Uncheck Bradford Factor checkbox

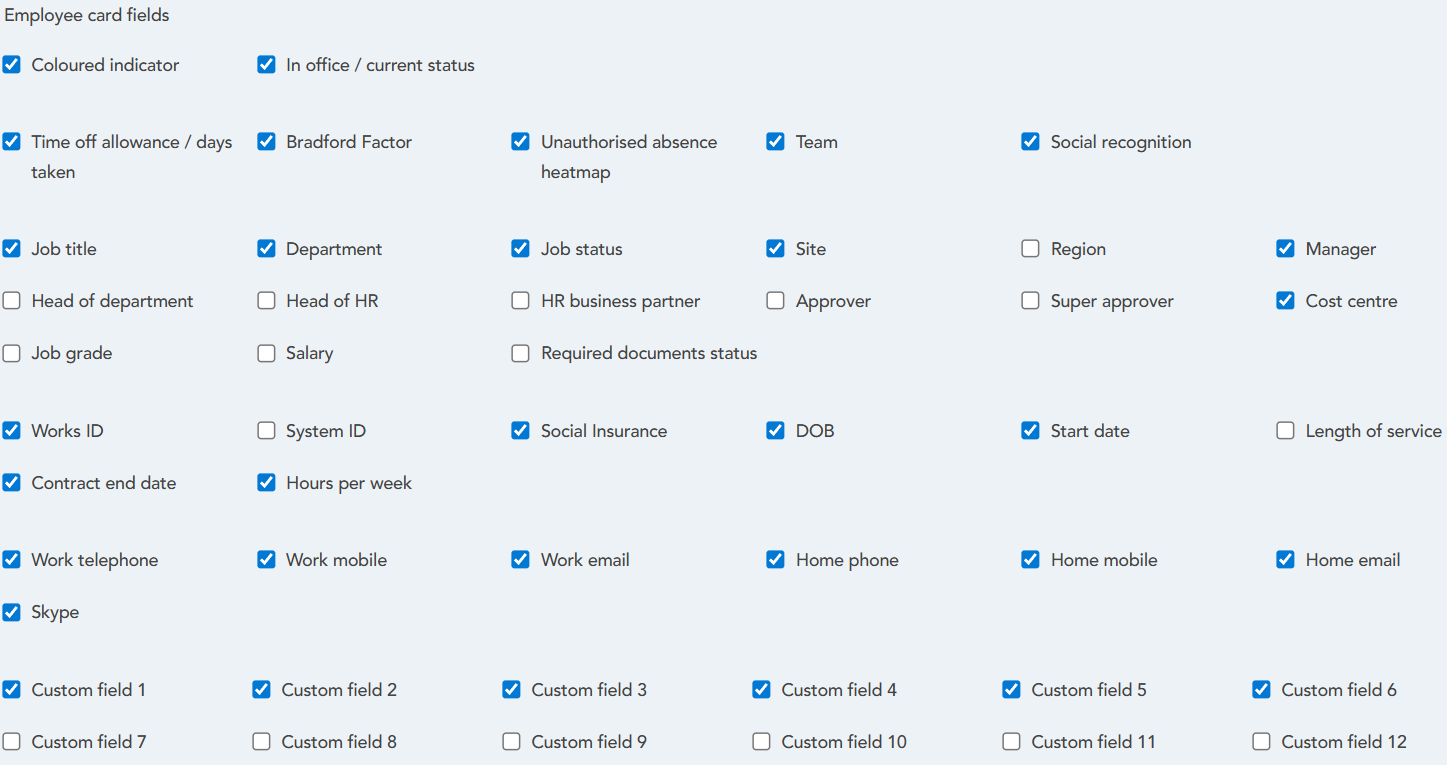pos(266,142)
